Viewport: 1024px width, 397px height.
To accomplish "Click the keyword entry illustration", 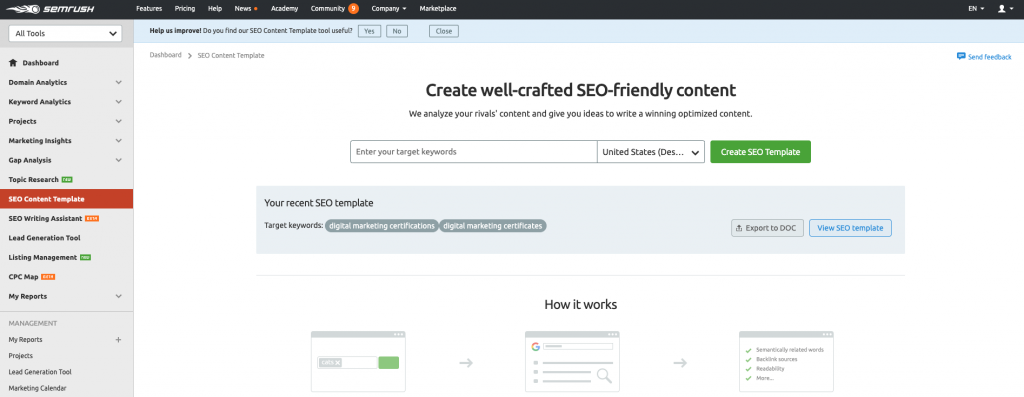I will [x=358, y=362].
